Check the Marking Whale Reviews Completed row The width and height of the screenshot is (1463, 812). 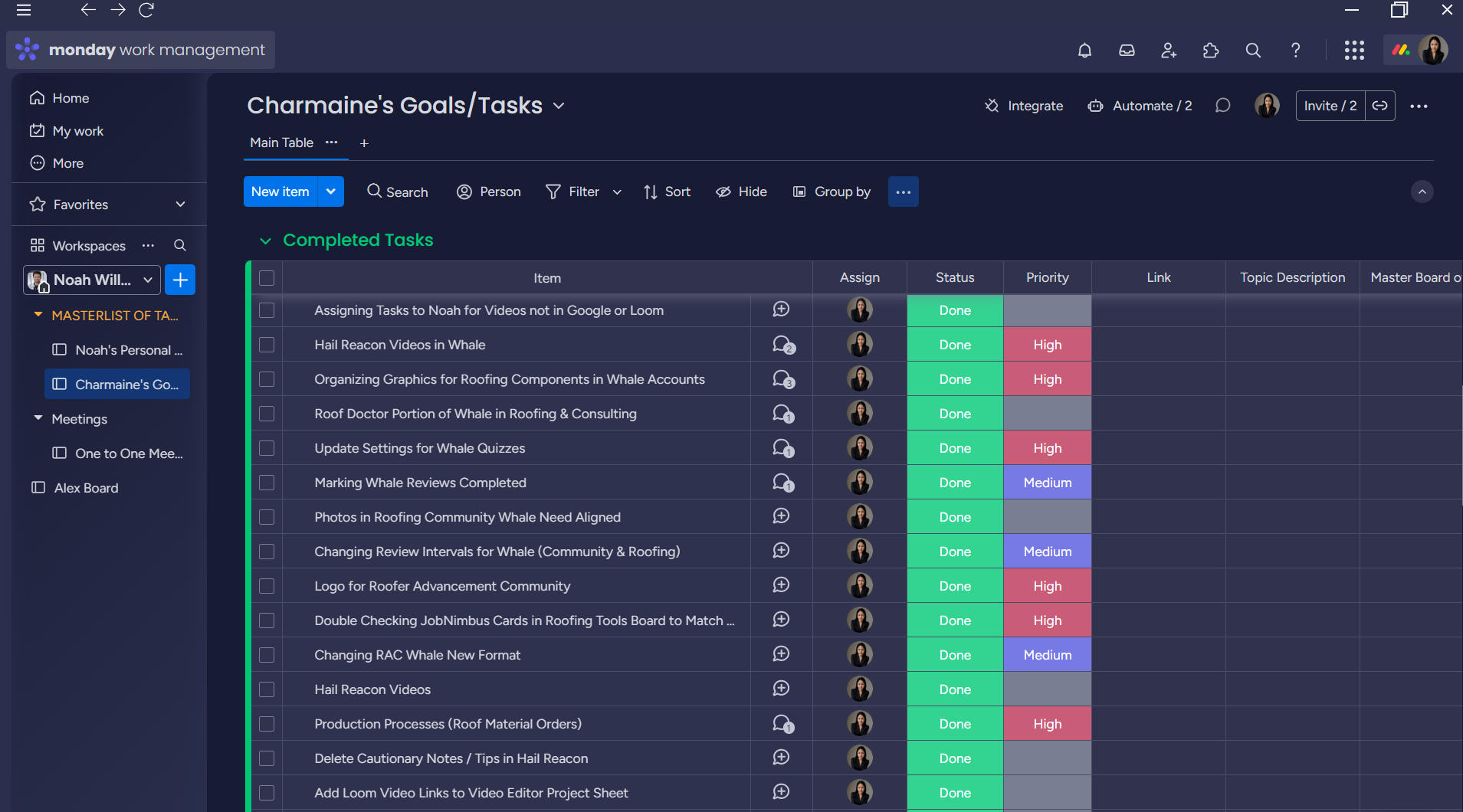pyautogui.click(x=267, y=483)
